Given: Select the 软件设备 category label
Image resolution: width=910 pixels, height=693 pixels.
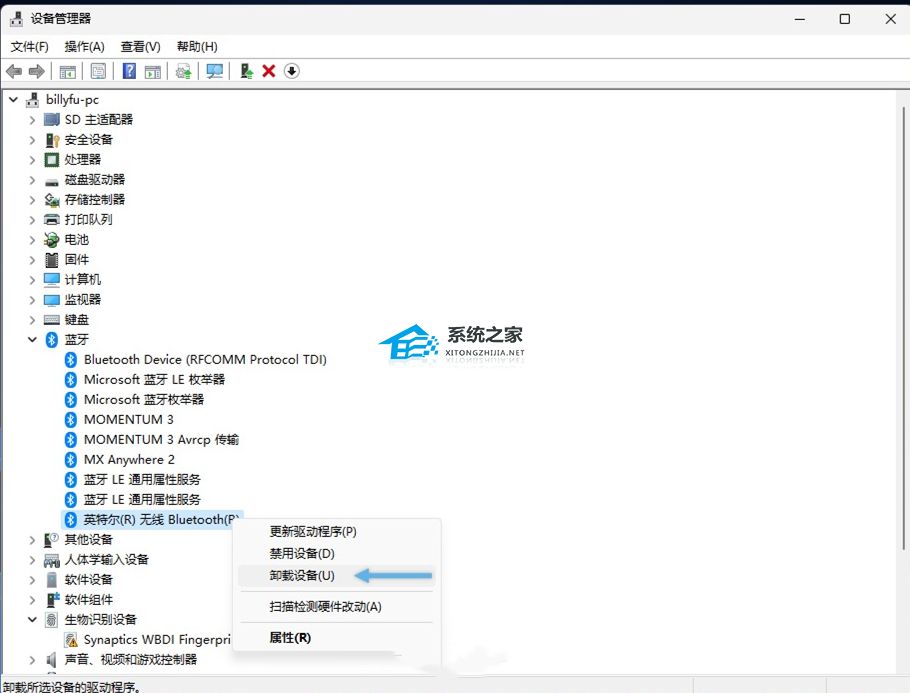Looking at the screenshot, I should click(89, 580).
